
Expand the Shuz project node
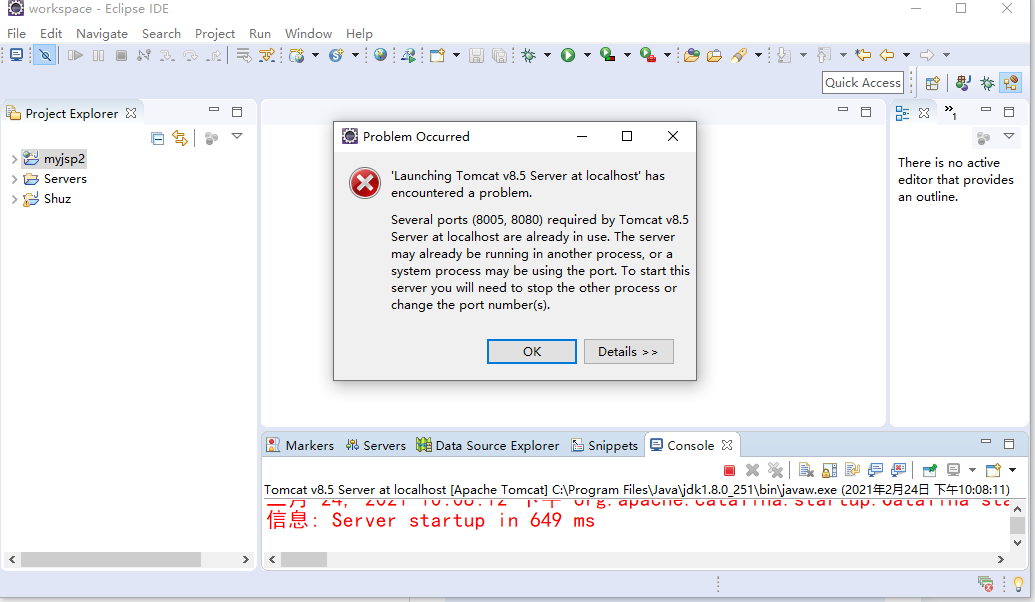click(14, 199)
